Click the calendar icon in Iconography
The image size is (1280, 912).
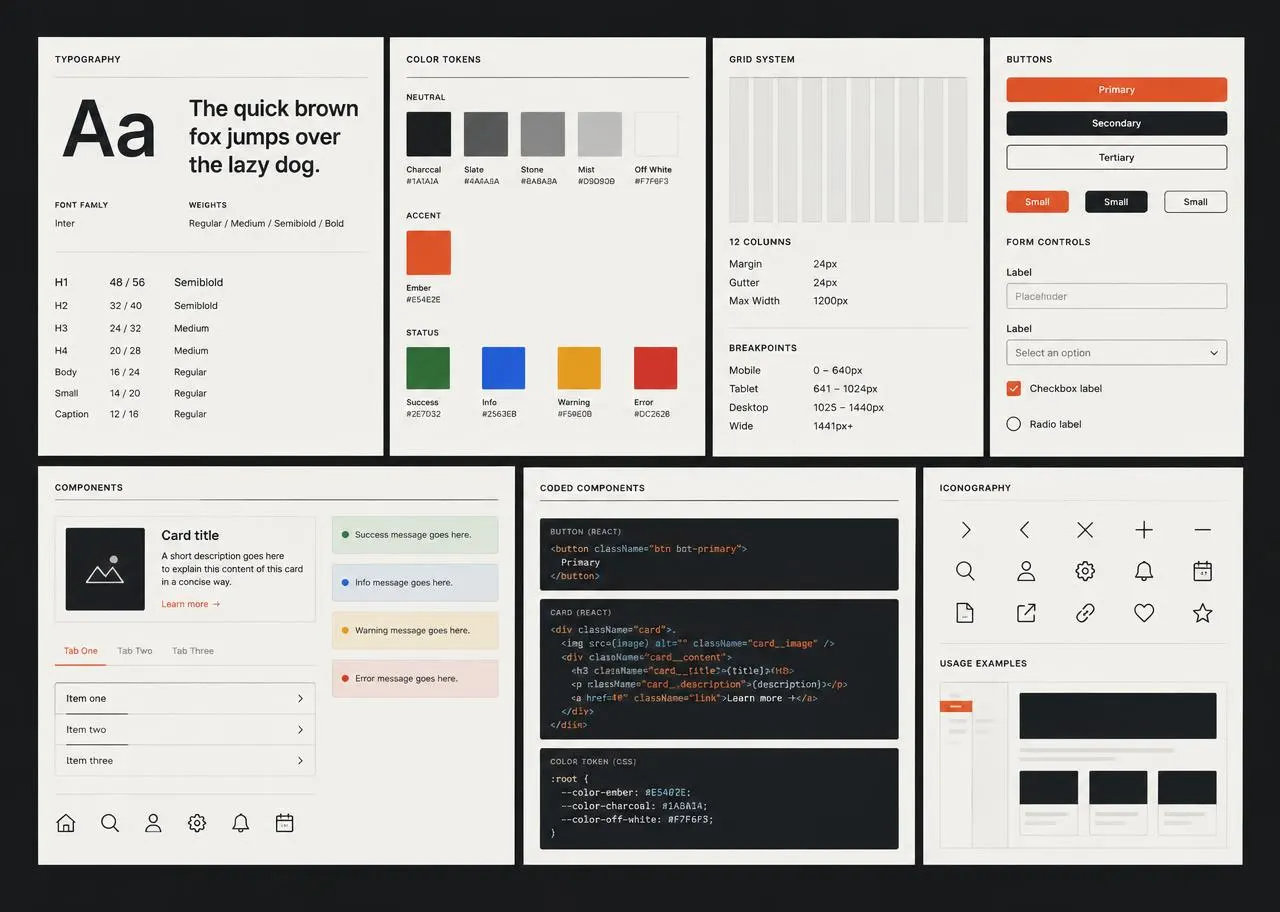[x=1203, y=571]
